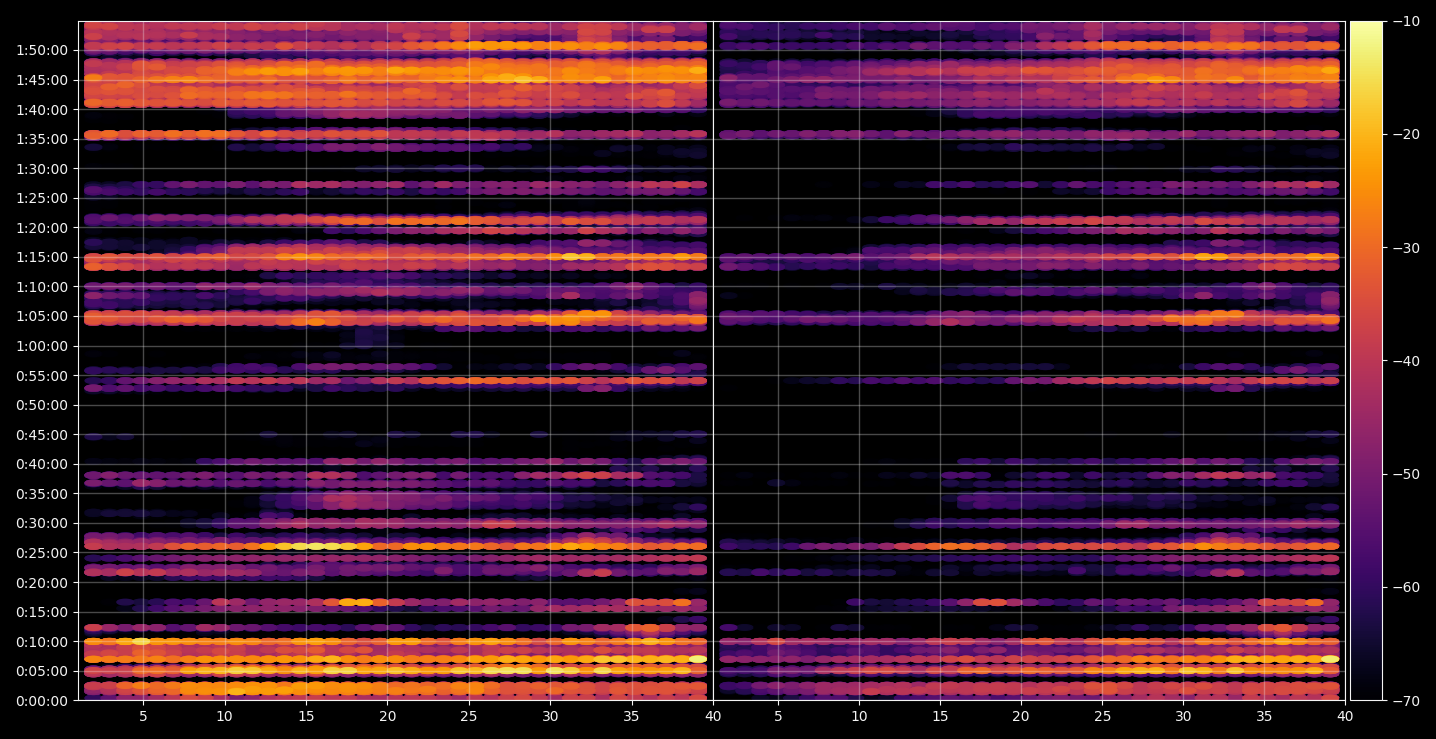Click the inferno colorbar gradient strip
Viewport: 1436px width, 739px height.
1366,361
